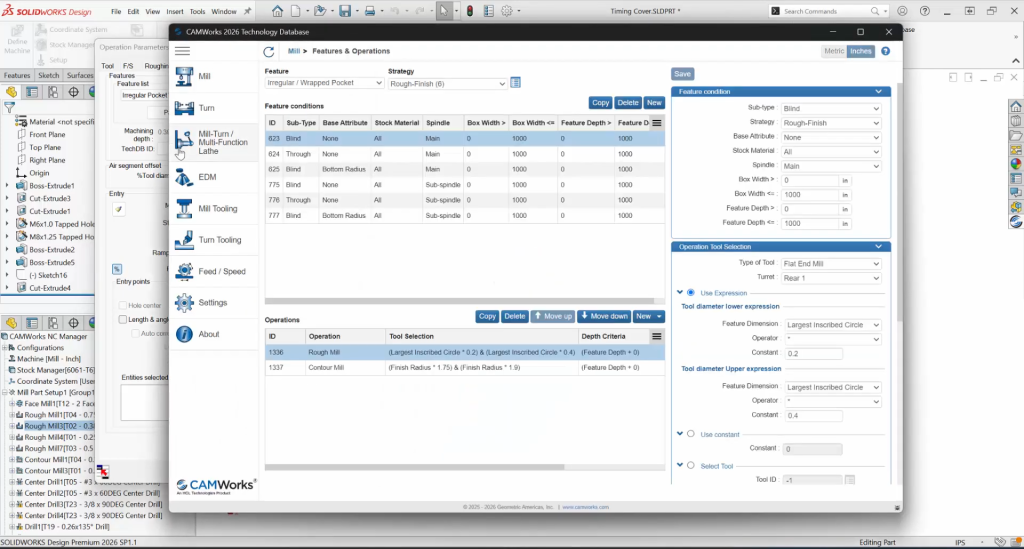This screenshot has width=1024, height=549.
Task: Toggle the hamburger sidebar menu
Action: [x=182, y=51]
